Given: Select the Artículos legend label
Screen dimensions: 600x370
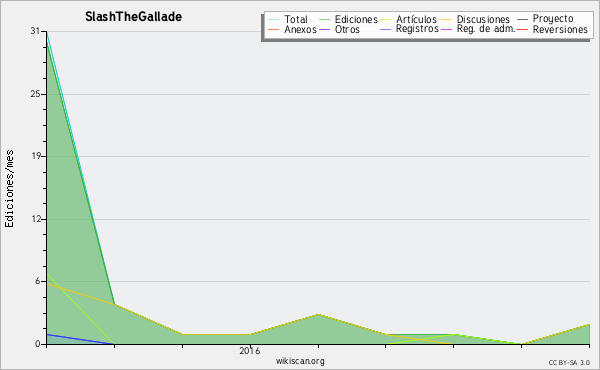Looking at the screenshot, I should coord(416,20).
